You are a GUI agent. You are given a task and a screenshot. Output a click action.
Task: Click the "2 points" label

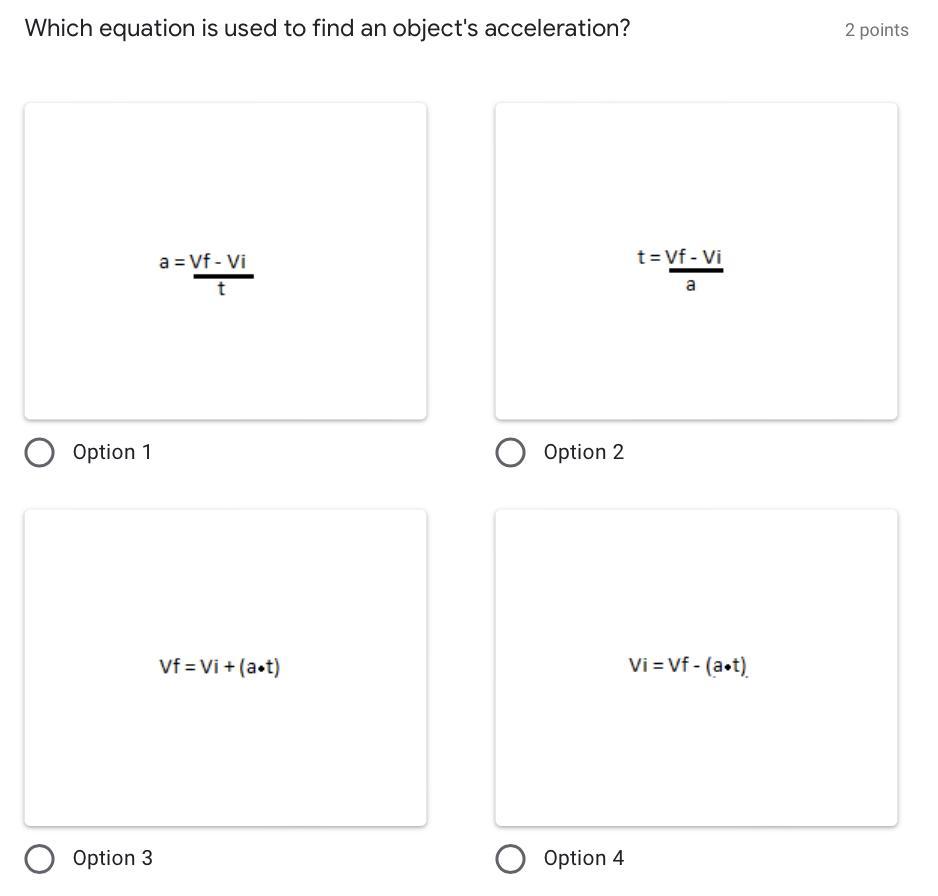click(876, 30)
